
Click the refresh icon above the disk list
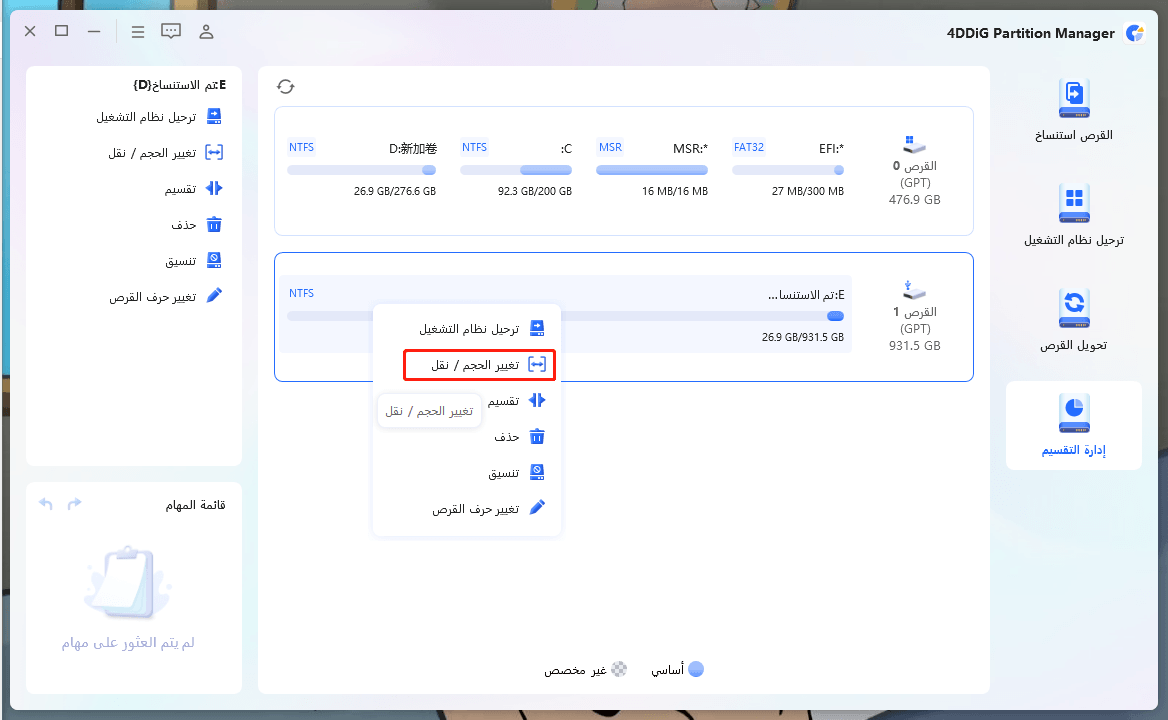(x=286, y=86)
